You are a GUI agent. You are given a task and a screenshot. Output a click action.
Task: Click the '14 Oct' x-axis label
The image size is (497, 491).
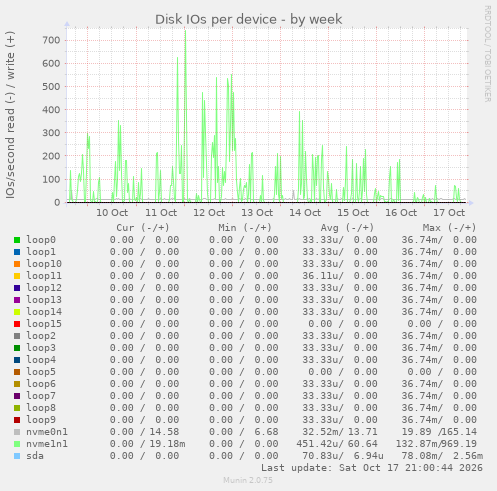[305, 213]
